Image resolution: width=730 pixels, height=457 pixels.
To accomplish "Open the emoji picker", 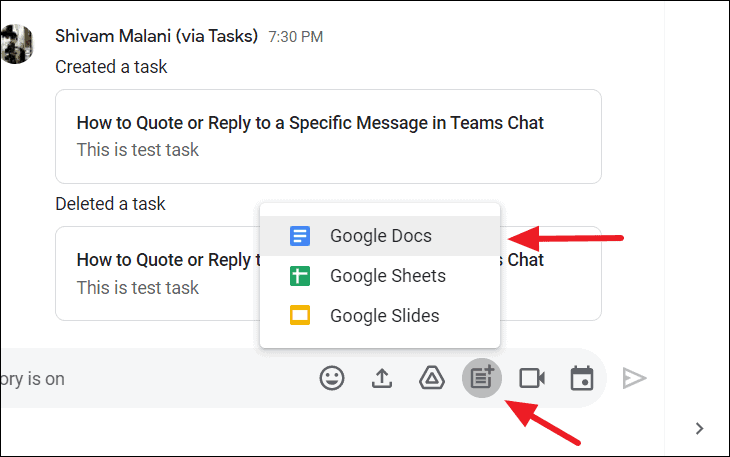I will (x=332, y=378).
